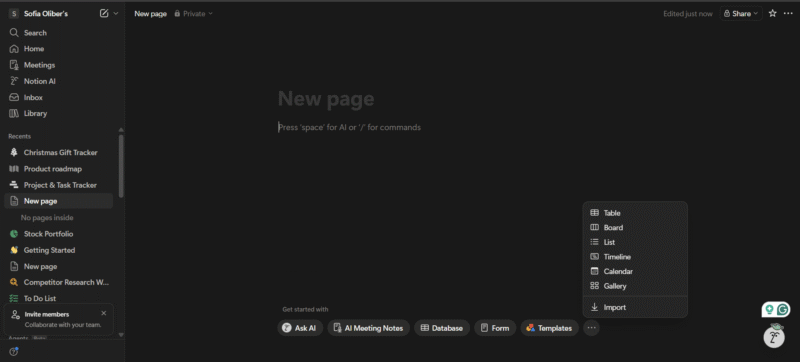
Task: Open Sofia Oliber's workspace menu
Action: (38, 14)
